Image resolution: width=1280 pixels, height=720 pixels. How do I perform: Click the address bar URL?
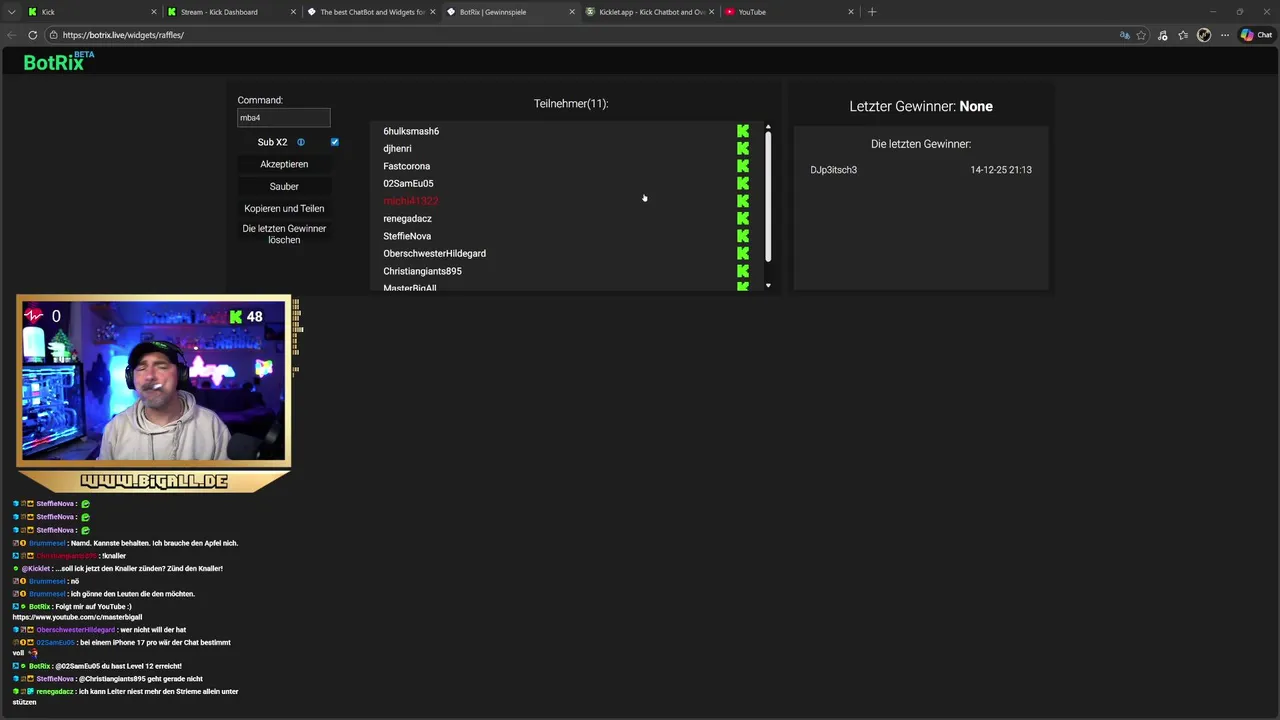click(123, 35)
